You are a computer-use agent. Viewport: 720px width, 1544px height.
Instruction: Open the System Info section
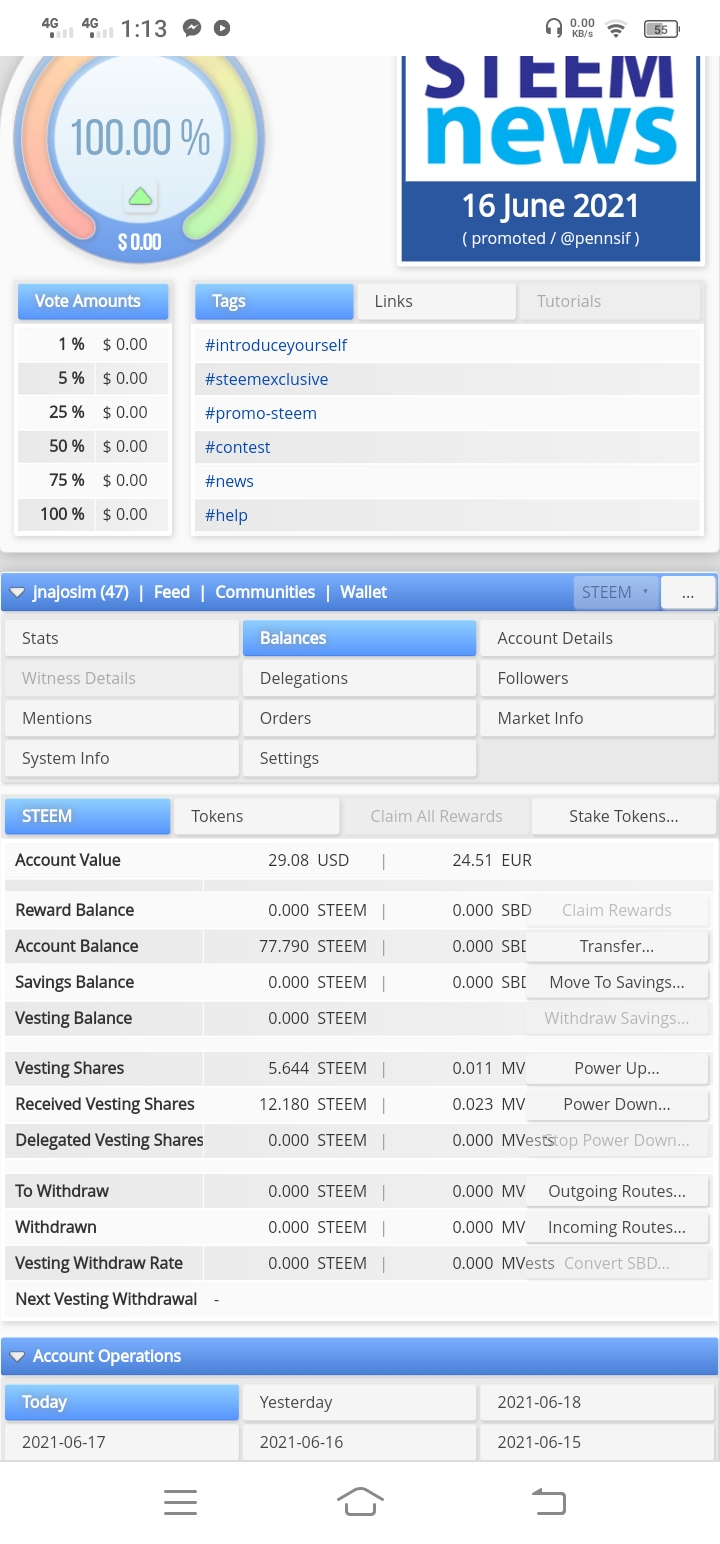[x=122, y=758]
